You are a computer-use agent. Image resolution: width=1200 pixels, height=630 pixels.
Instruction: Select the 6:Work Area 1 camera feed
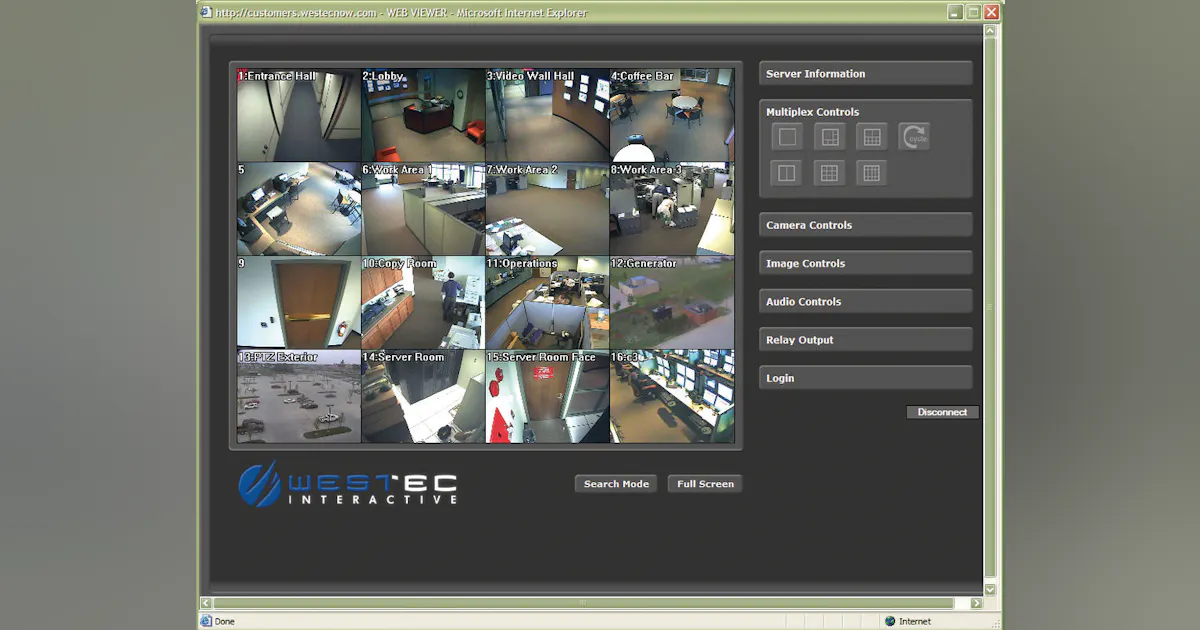[423, 209]
